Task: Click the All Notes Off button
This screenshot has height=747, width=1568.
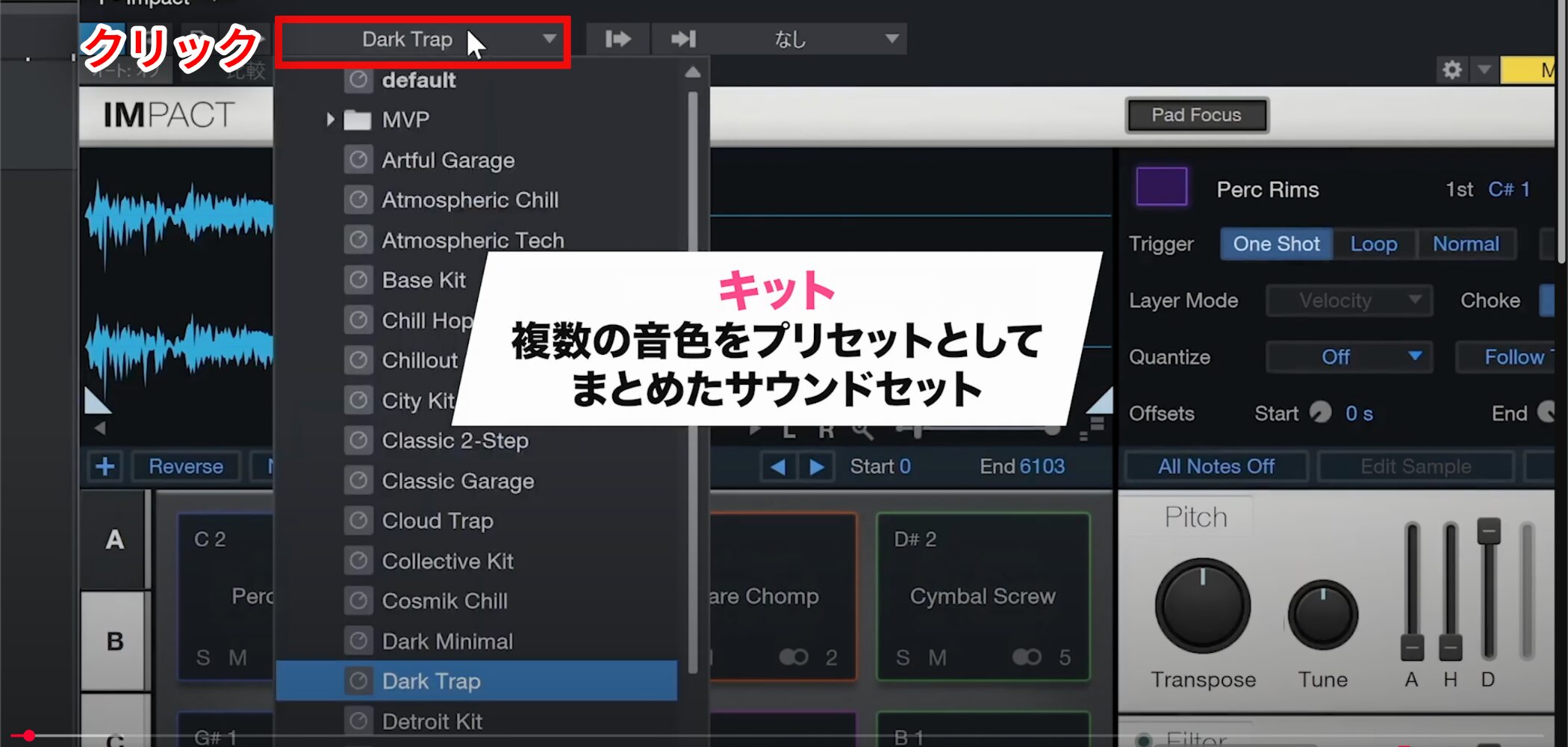Action: click(1216, 467)
